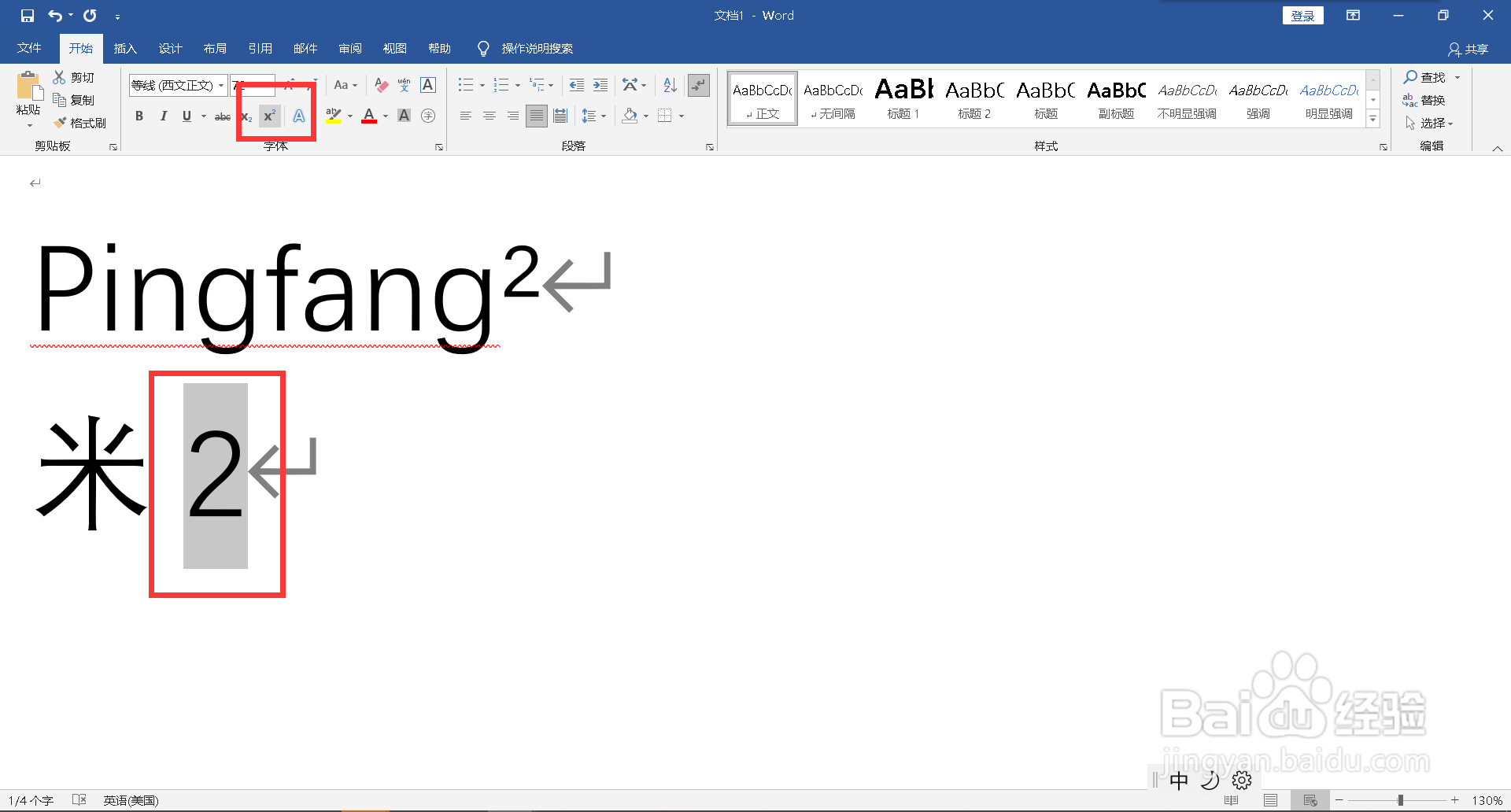Open text effects with the blue outlined A

coord(299,116)
